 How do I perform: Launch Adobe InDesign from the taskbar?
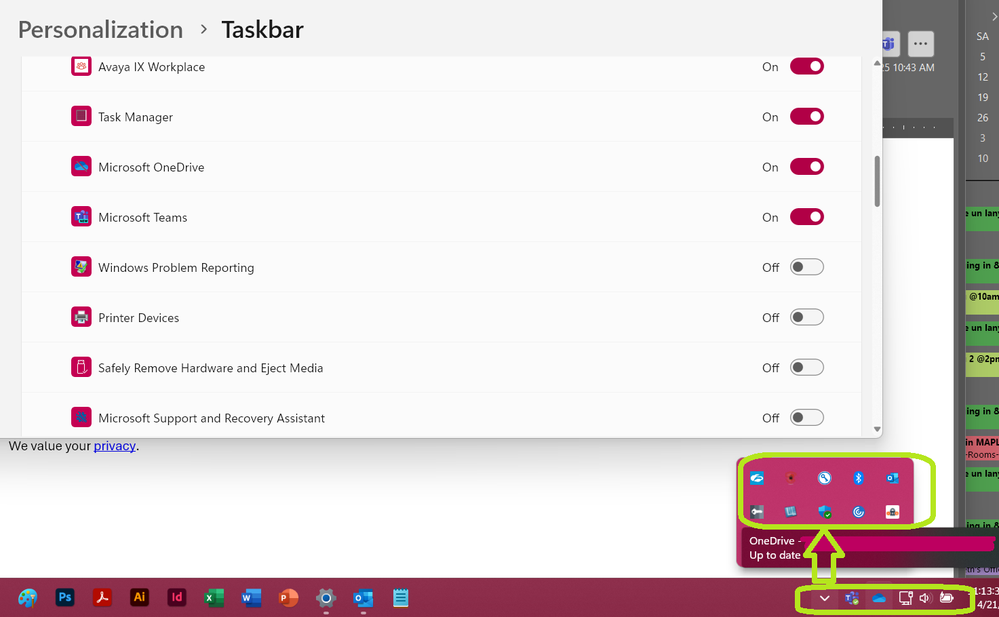(176, 597)
